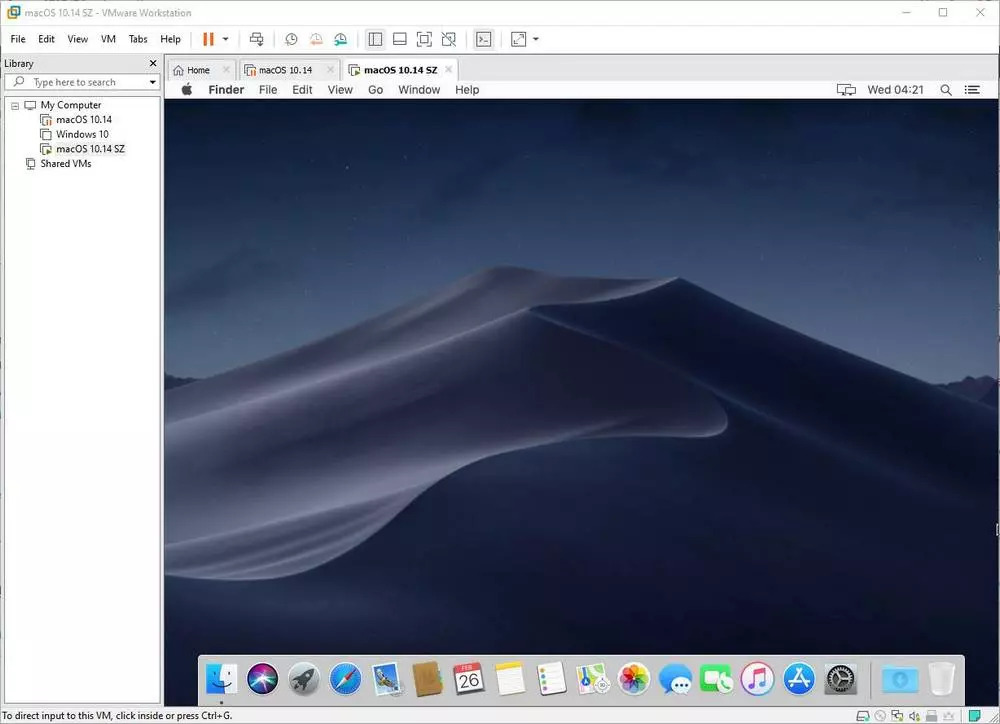This screenshot has width=1000, height=724.
Task: Click the Spotlight search icon
Action: (x=946, y=90)
